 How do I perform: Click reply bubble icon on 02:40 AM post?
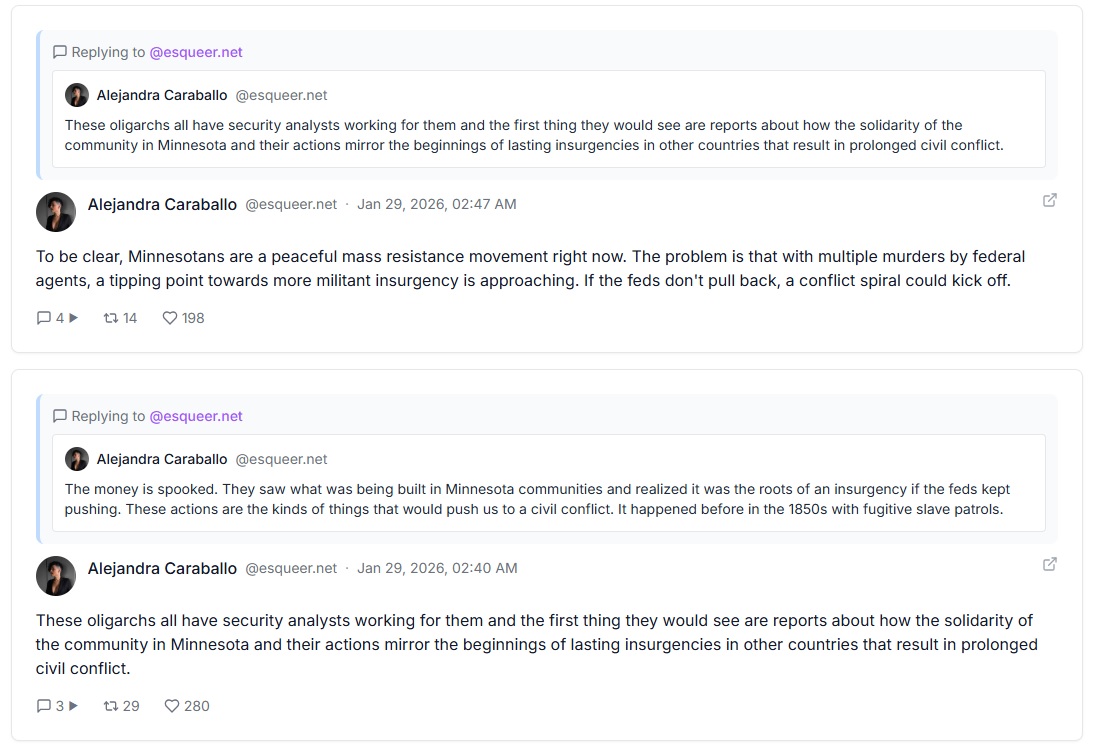(44, 706)
